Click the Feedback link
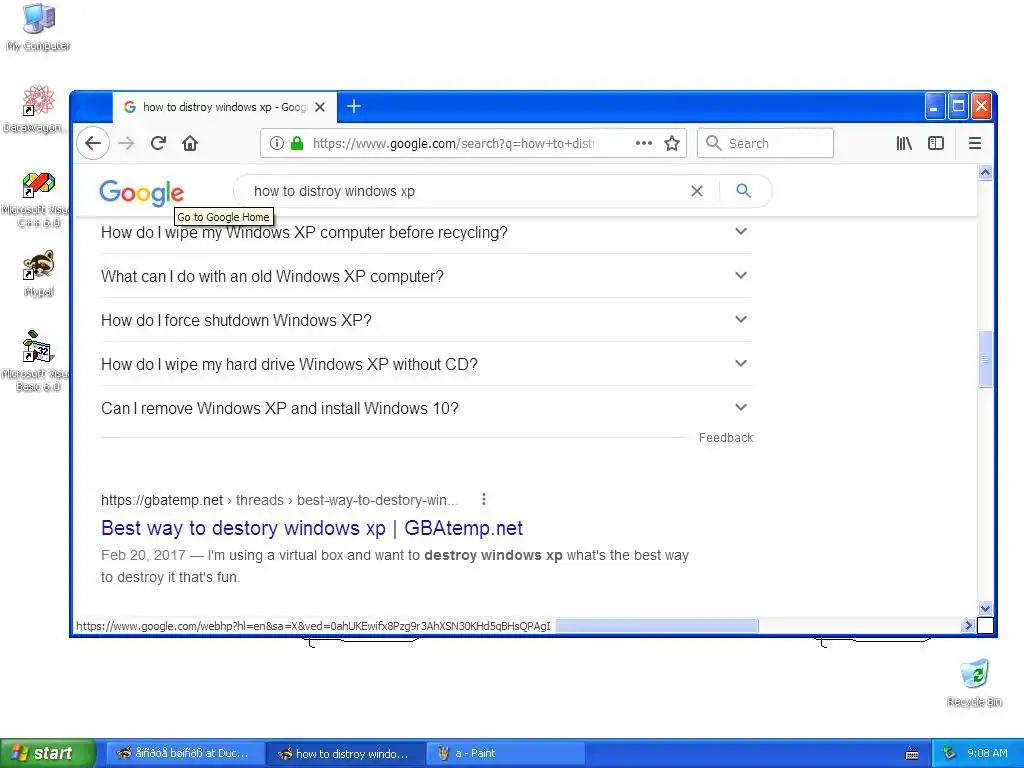The height and width of the screenshot is (768, 1024). (726, 438)
